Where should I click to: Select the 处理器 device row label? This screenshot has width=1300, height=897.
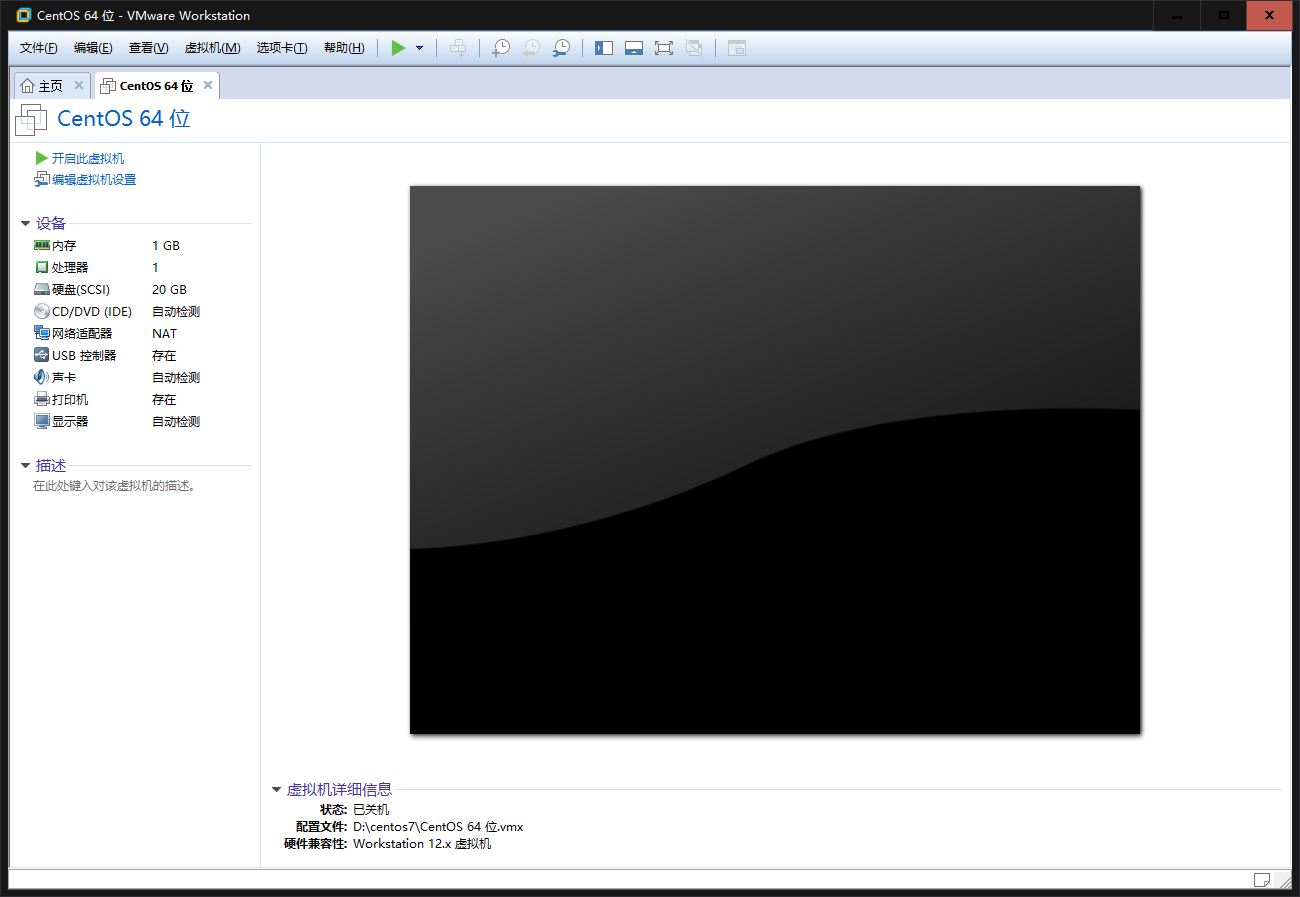(x=70, y=267)
